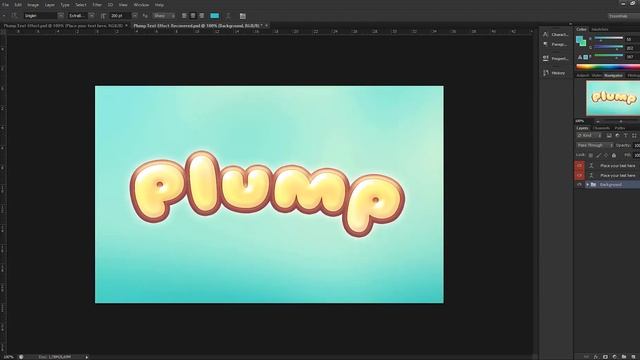
Task: Open the font size dropdown arrow
Action: click(135, 16)
